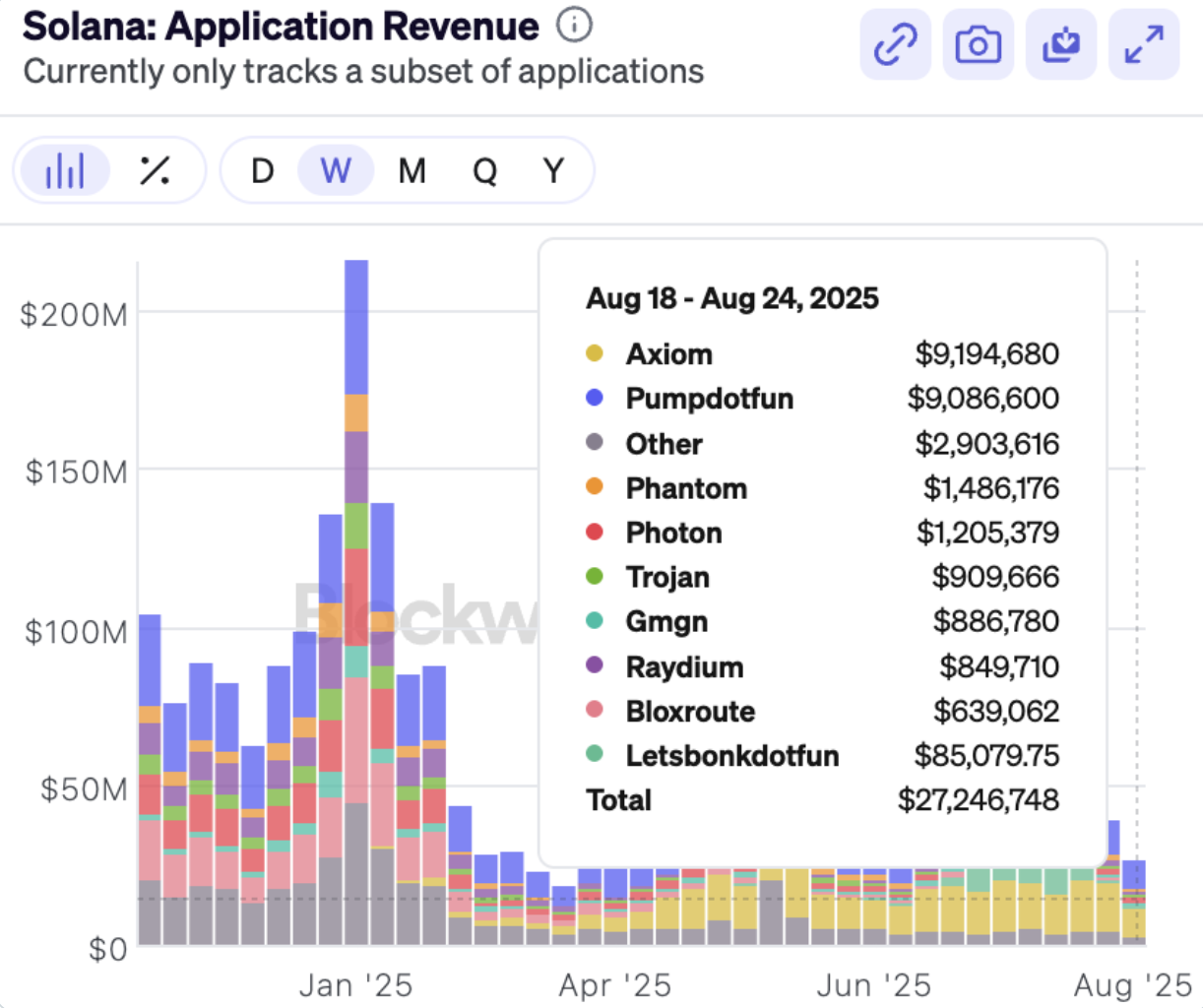Click the $50M y-axis label
Screen dimensions: 1203x1008
85,789
